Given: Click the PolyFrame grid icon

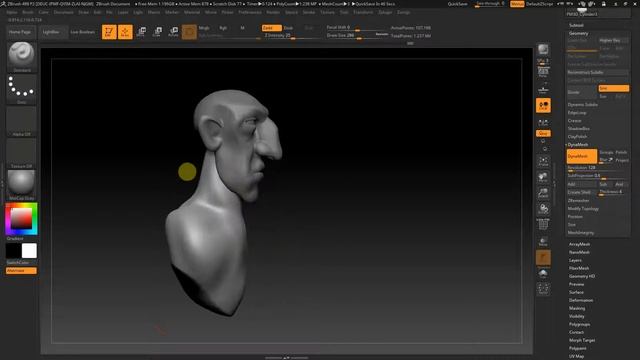Looking at the screenshot, I should [543, 224].
